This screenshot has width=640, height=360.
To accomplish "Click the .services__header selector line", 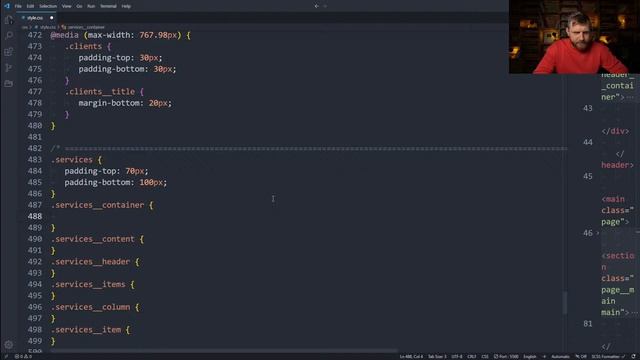I will coord(90,262).
